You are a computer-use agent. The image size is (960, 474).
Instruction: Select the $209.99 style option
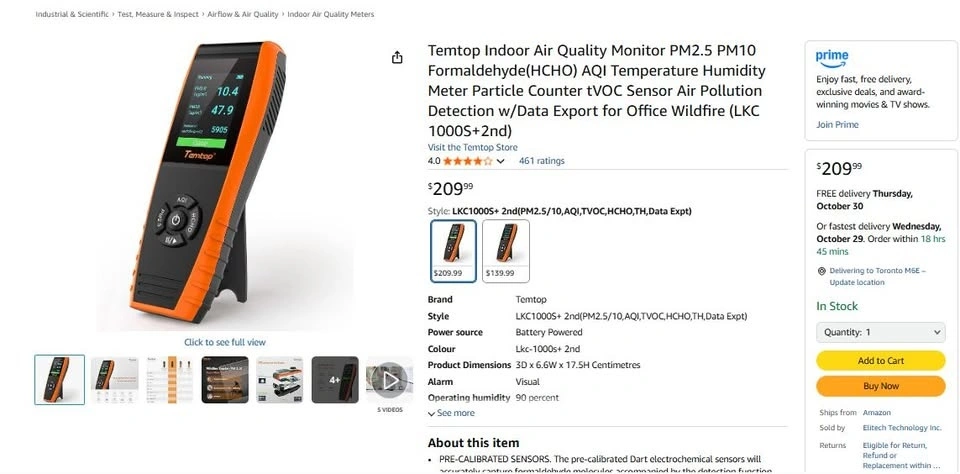[453, 251]
